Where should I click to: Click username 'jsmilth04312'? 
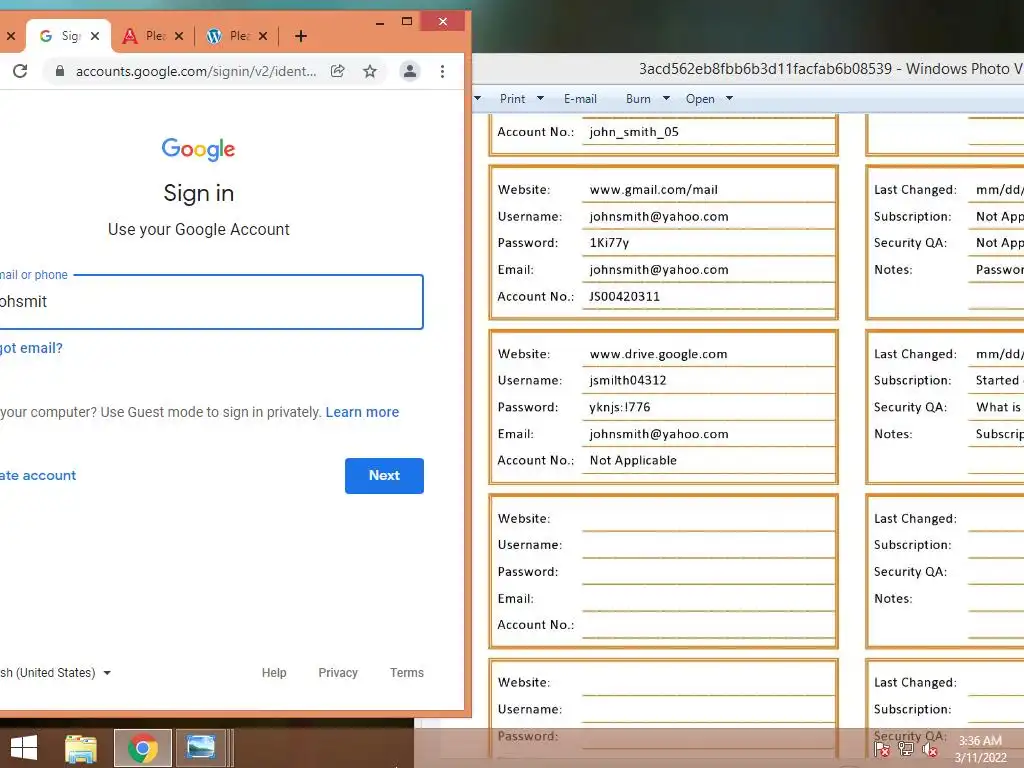coord(628,381)
